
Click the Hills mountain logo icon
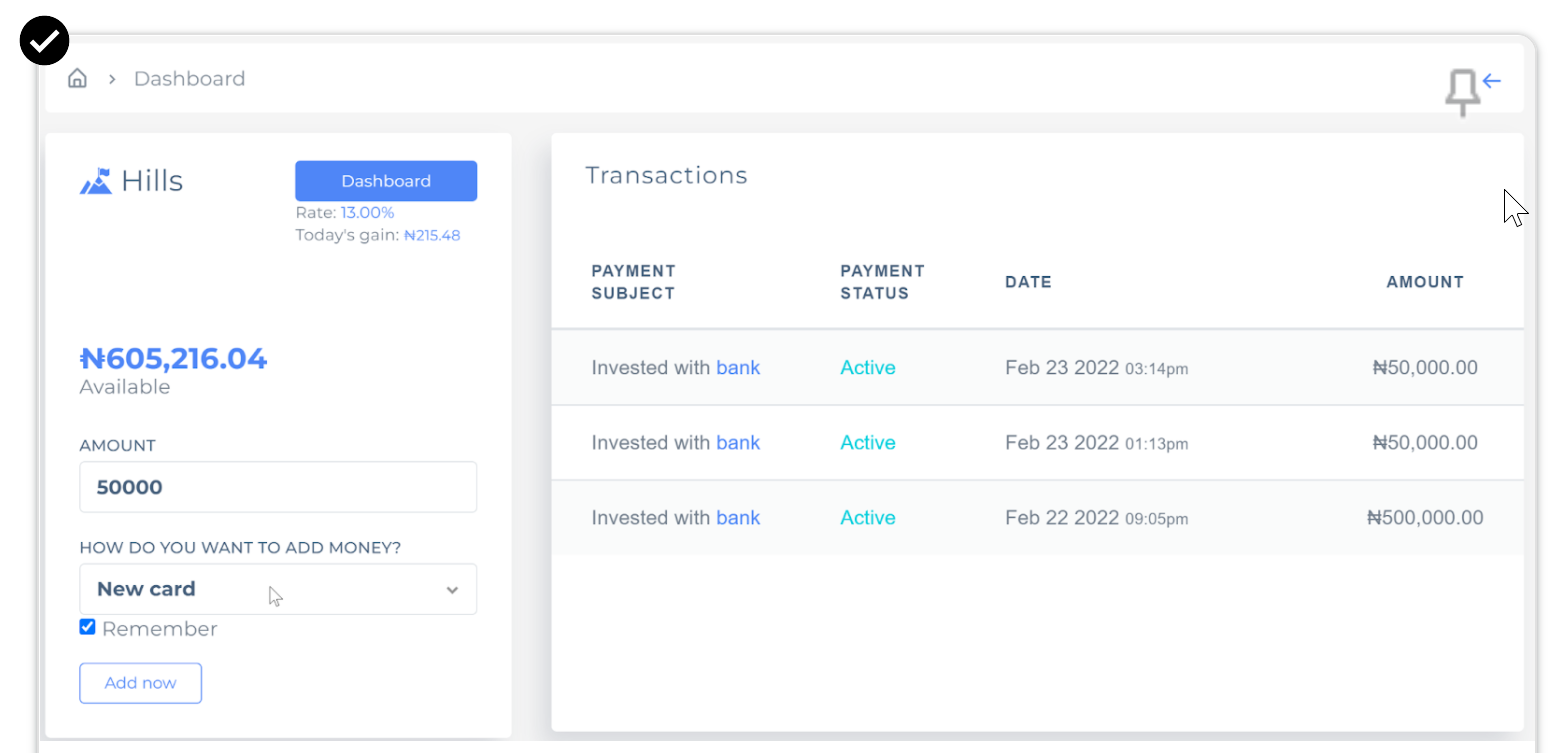(96, 181)
